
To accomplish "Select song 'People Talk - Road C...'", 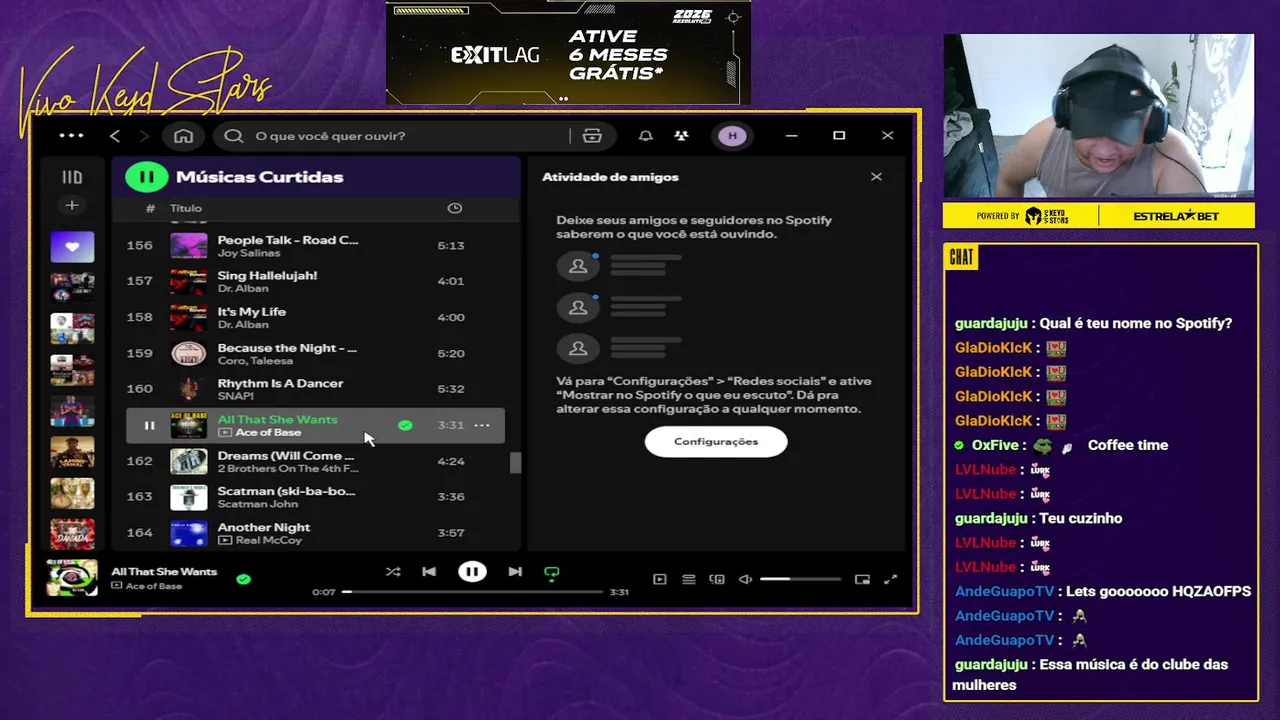I will [x=288, y=240].
